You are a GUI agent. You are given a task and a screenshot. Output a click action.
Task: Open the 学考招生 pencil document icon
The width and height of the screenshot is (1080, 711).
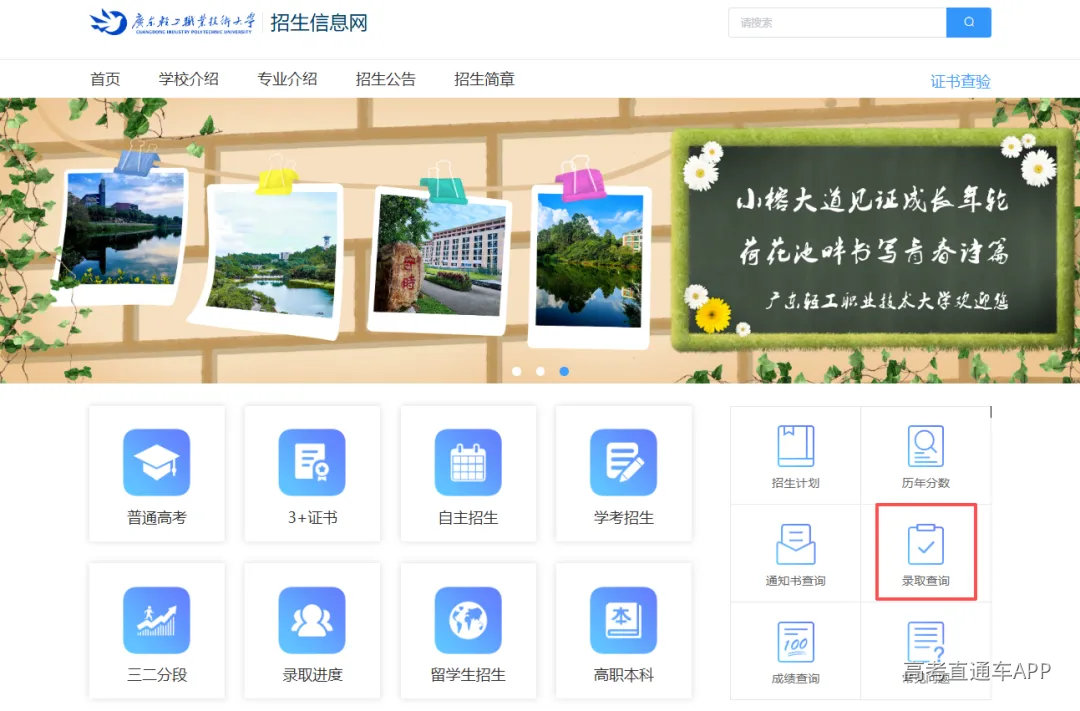click(x=623, y=462)
